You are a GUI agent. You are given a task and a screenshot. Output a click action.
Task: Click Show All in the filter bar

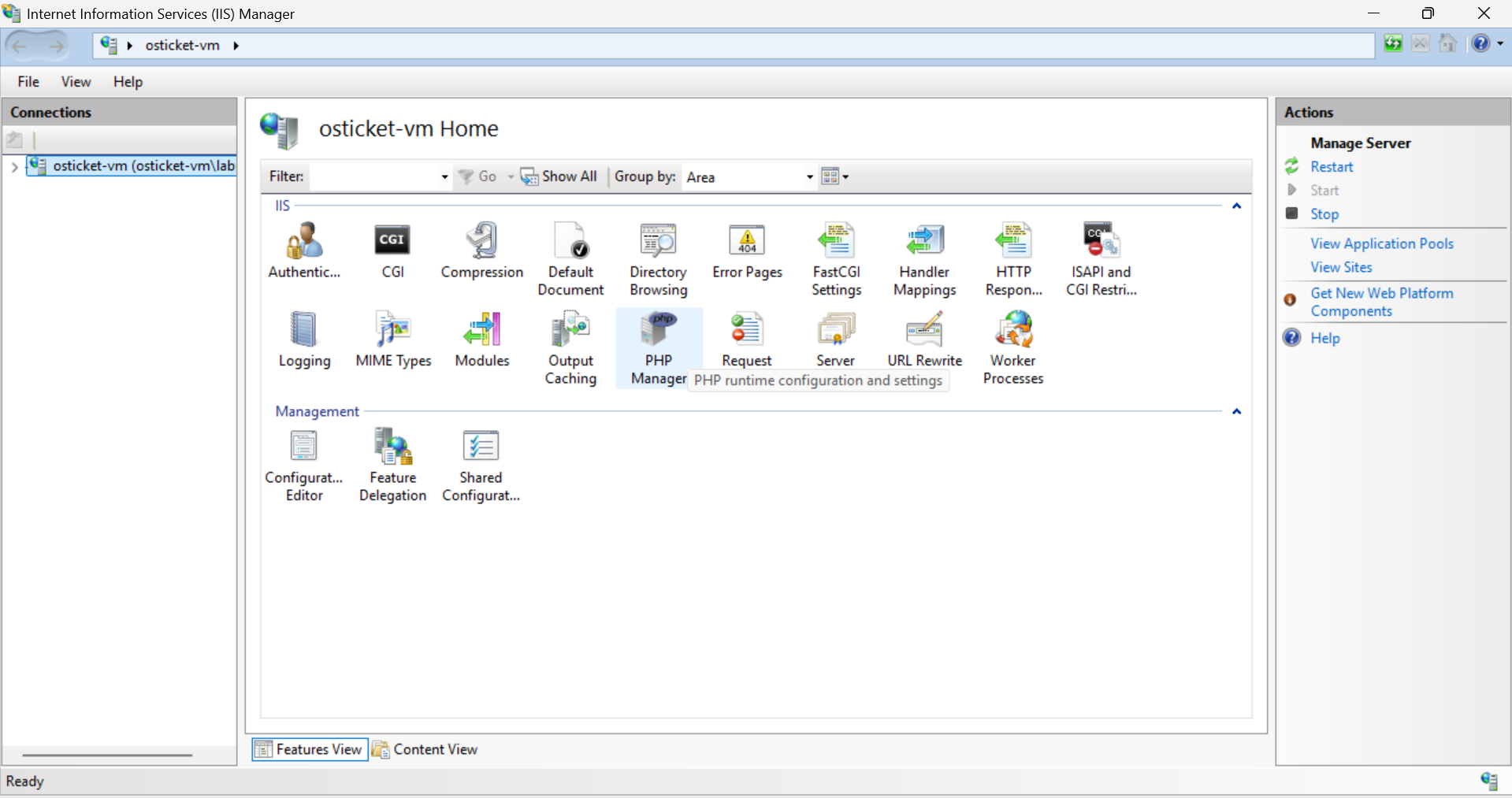point(559,176)
